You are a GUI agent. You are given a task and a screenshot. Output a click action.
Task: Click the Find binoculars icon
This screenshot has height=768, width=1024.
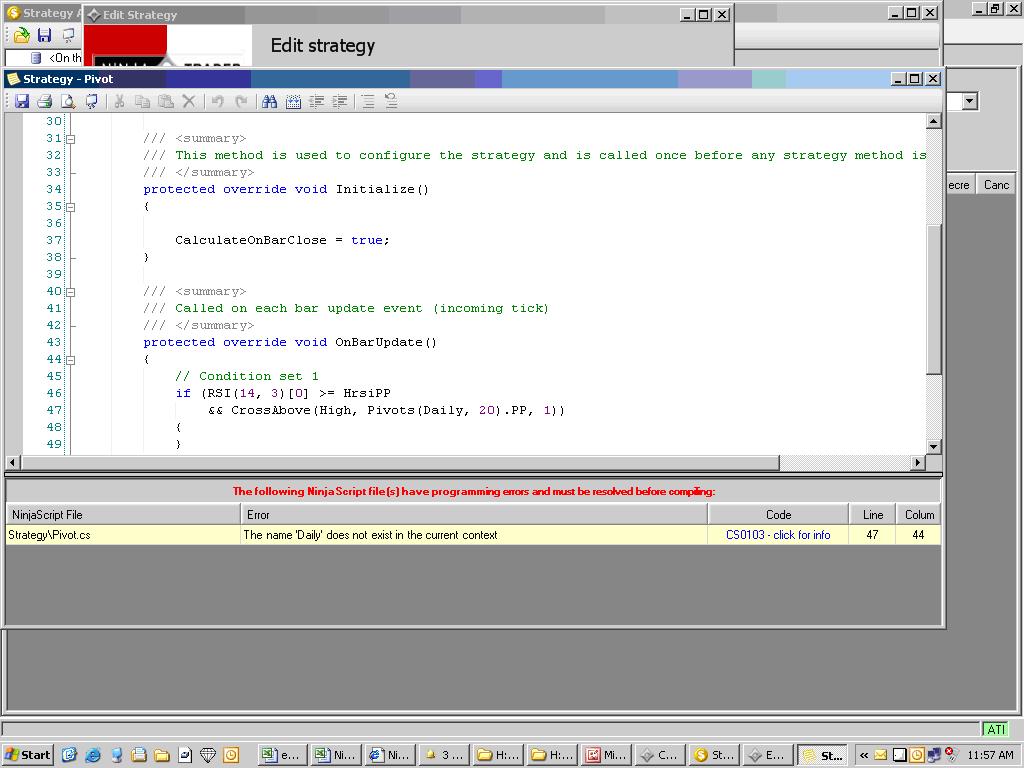(269, 101)
